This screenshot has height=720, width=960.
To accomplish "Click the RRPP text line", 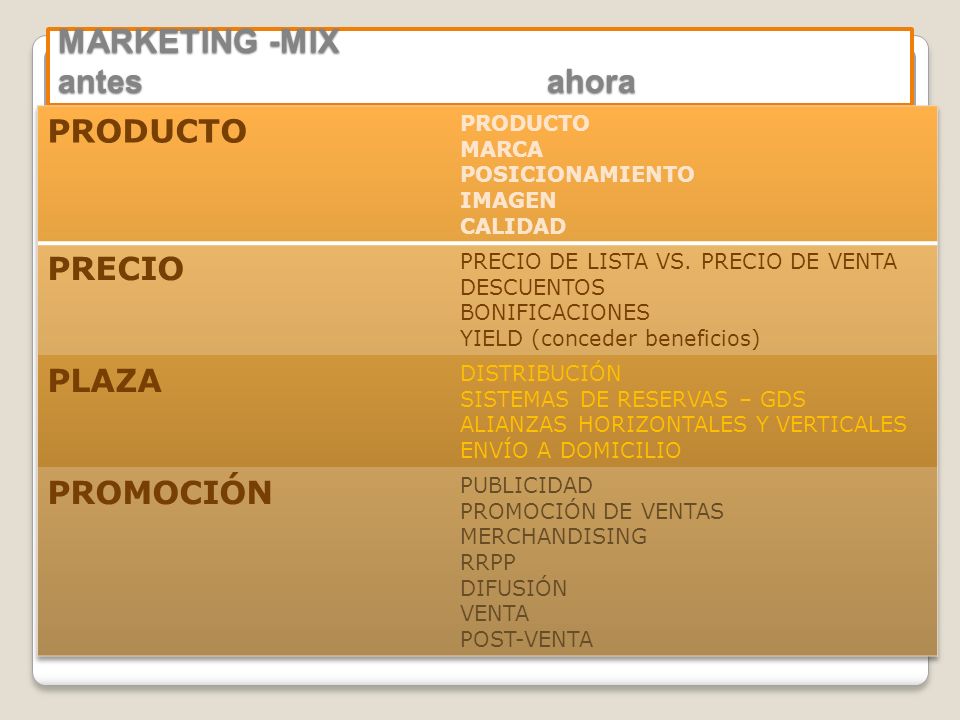I will click(x=488, y=561).
